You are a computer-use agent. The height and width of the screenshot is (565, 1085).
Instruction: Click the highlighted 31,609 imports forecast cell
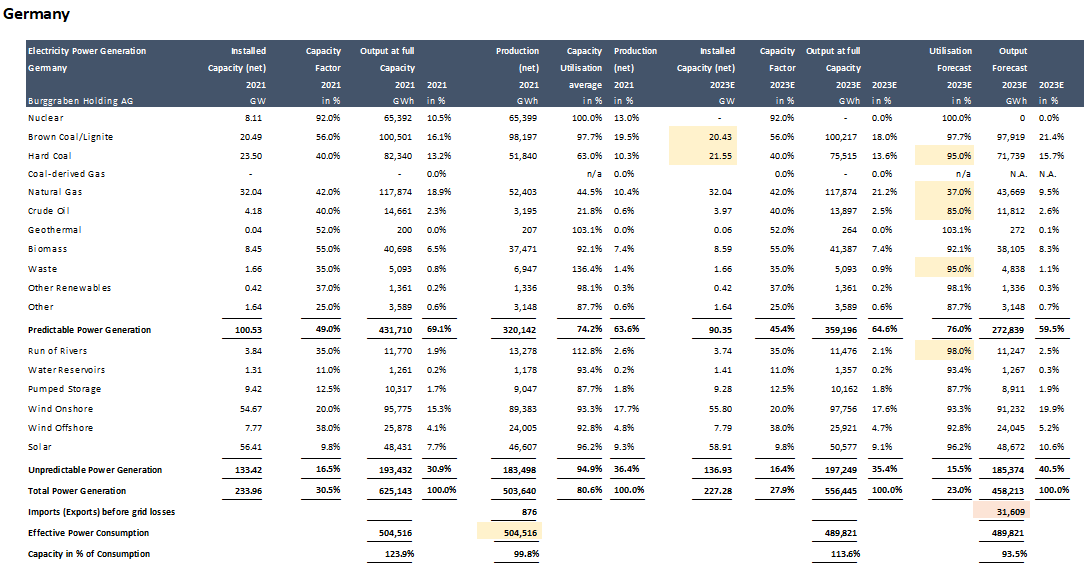click(1003, 512)
